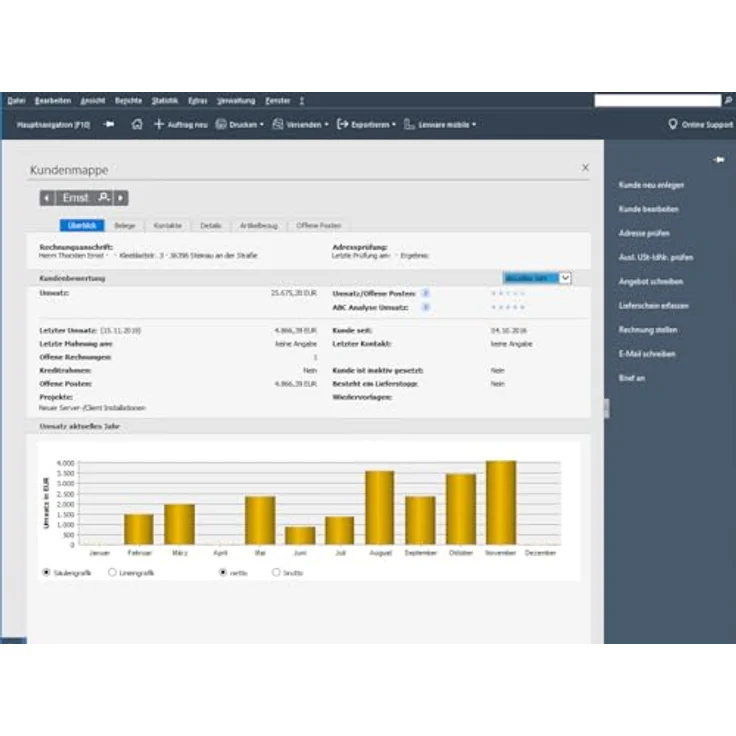Image resolution: width=736 pixels, height=736 pixels.
Task: Click the customer search icon beside Ernst
Action: (103, 198)
